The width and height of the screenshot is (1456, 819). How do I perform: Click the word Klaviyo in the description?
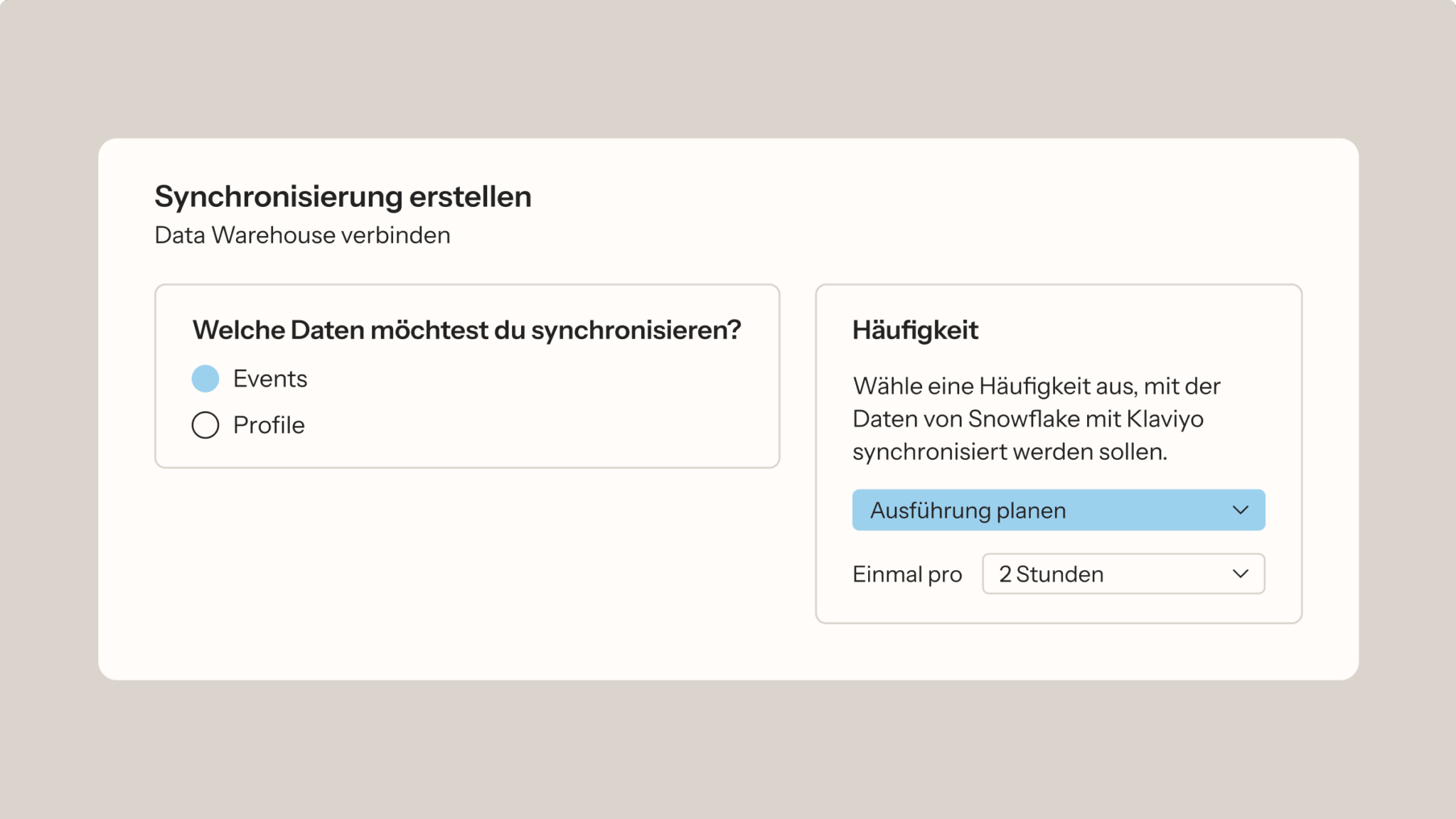click(x=1165, y=419)
